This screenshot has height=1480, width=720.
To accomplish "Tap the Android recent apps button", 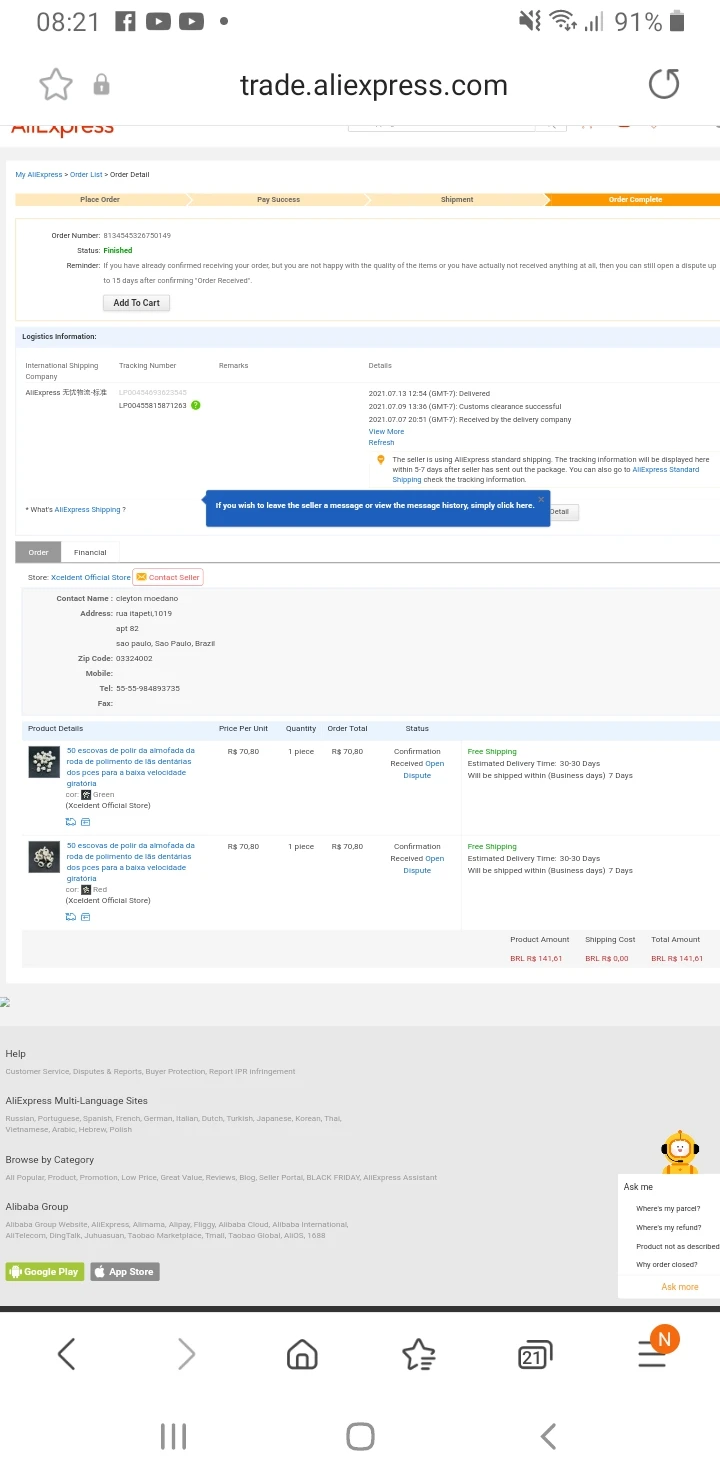I will 173,1437.
